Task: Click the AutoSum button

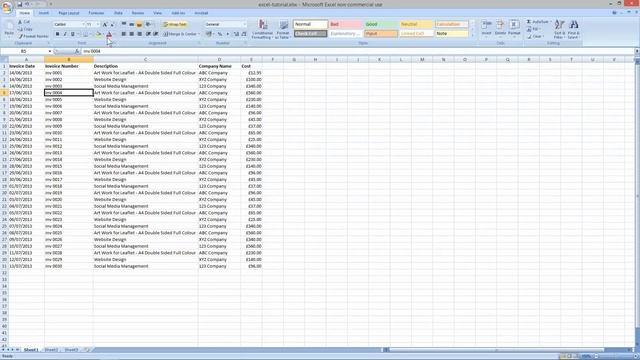Action: (x=538, y=22)
